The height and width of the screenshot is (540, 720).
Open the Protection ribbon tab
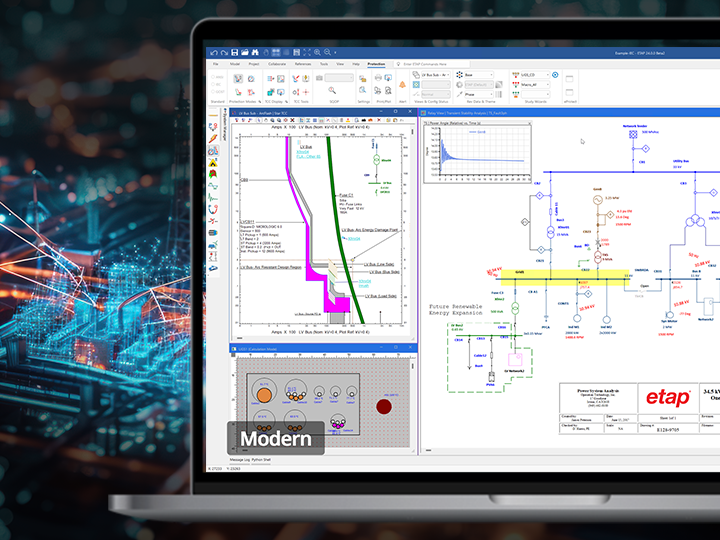pyautogui.click(x=376, y=63)
